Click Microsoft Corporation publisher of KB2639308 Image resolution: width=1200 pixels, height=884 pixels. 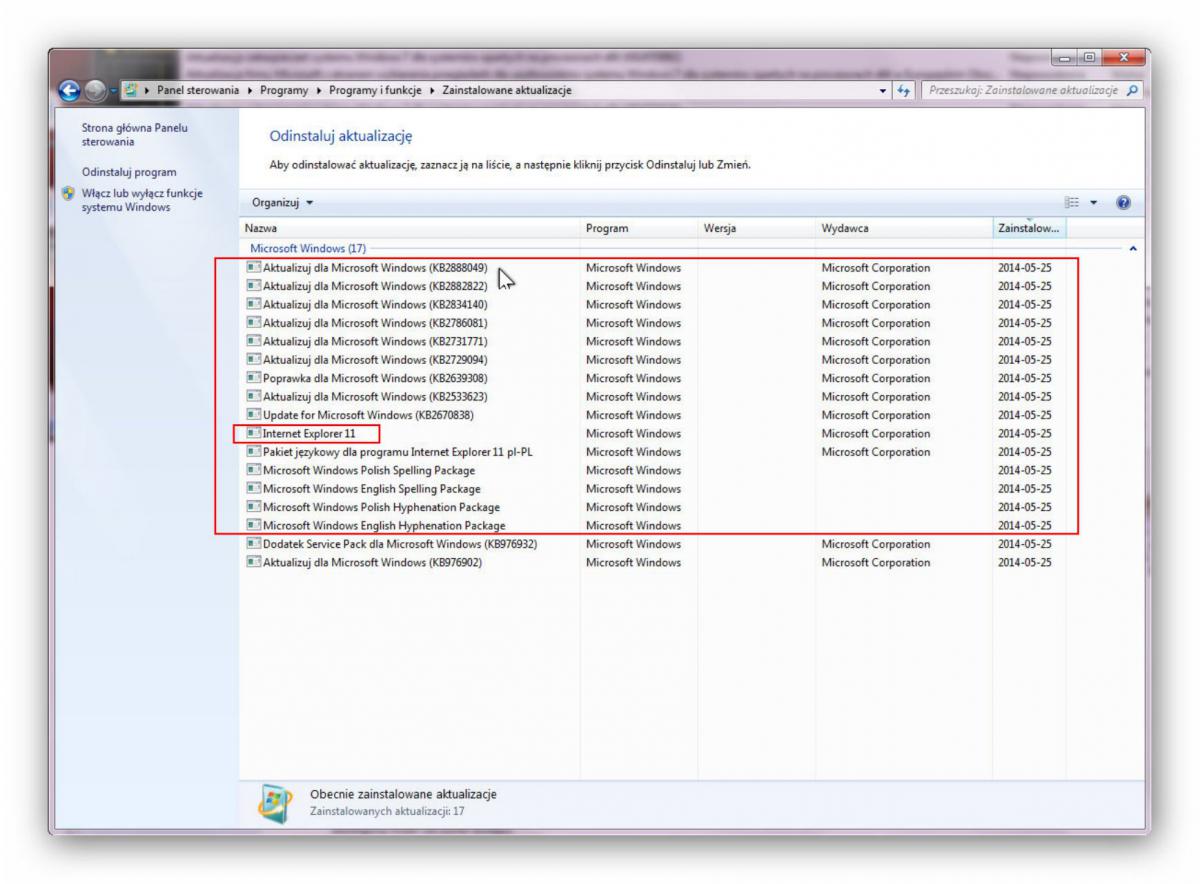(x=875, y=379)
